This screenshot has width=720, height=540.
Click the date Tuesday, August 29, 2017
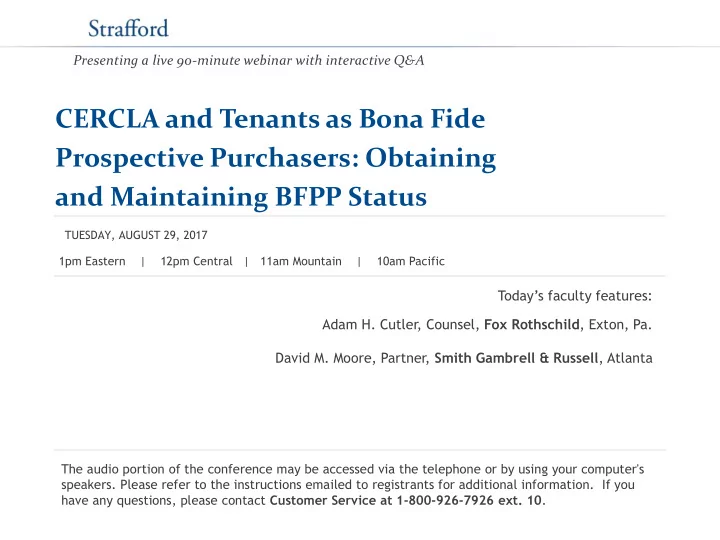click(x=136, y=235)
